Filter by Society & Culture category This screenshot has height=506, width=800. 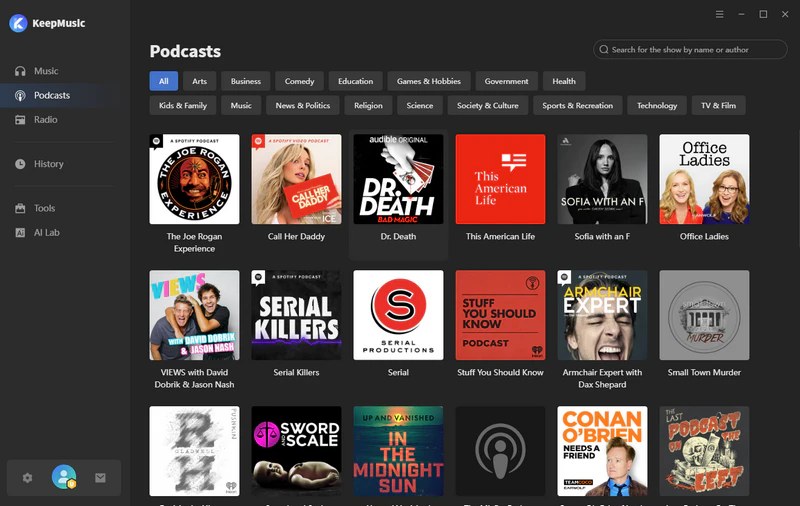pos(488,106)
